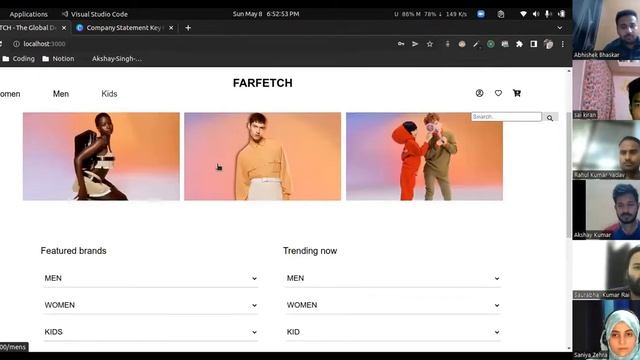
Task: Click the Featured brands heading
Action: [x=73, y=251]
